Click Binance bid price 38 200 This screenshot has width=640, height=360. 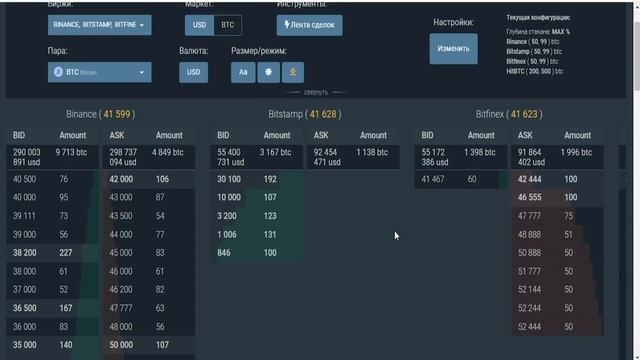click(x=24, y=253)
